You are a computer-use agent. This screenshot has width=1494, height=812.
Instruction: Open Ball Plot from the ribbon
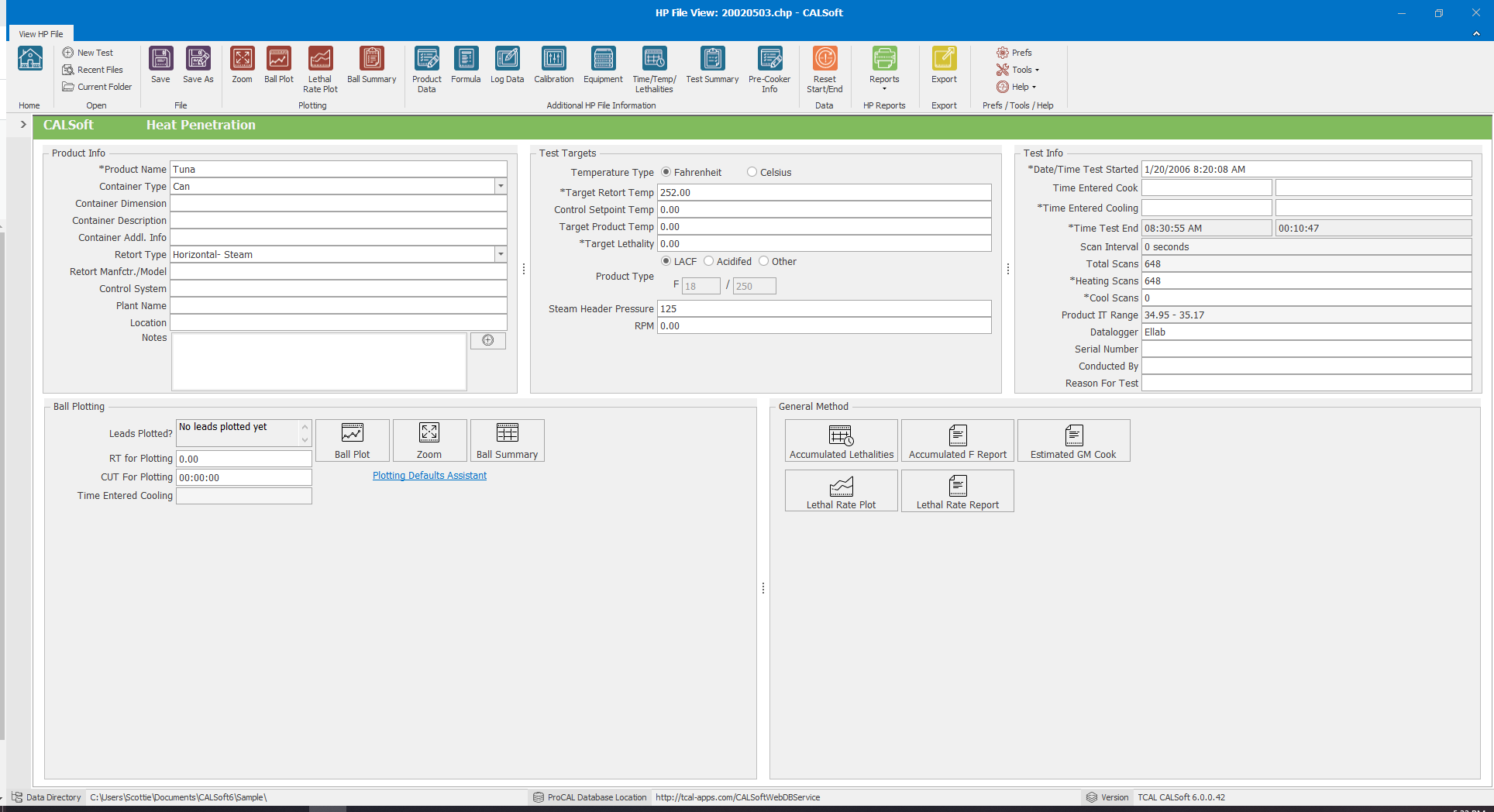pos(279,65)
